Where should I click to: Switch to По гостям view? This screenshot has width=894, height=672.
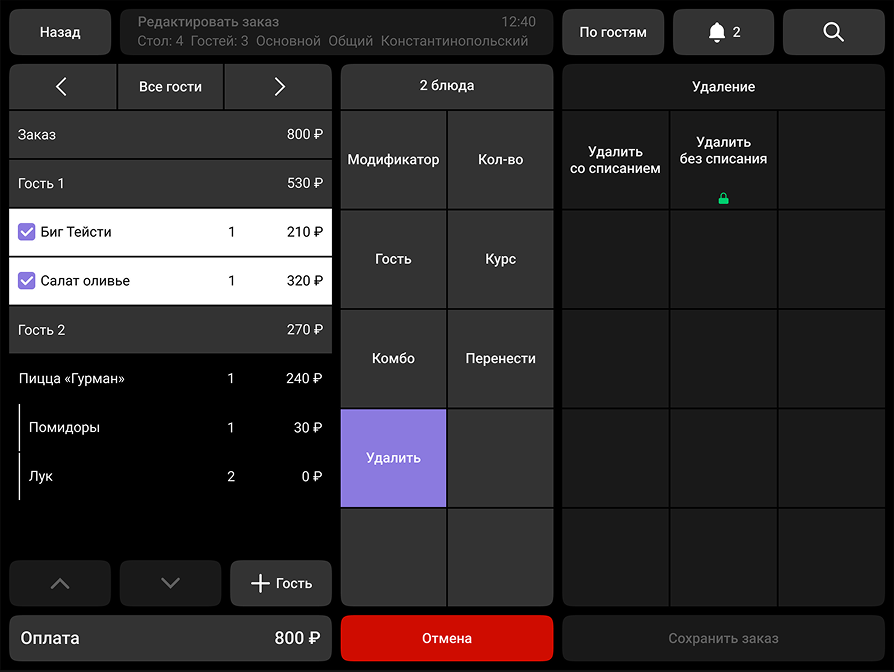tap(613, 32)
